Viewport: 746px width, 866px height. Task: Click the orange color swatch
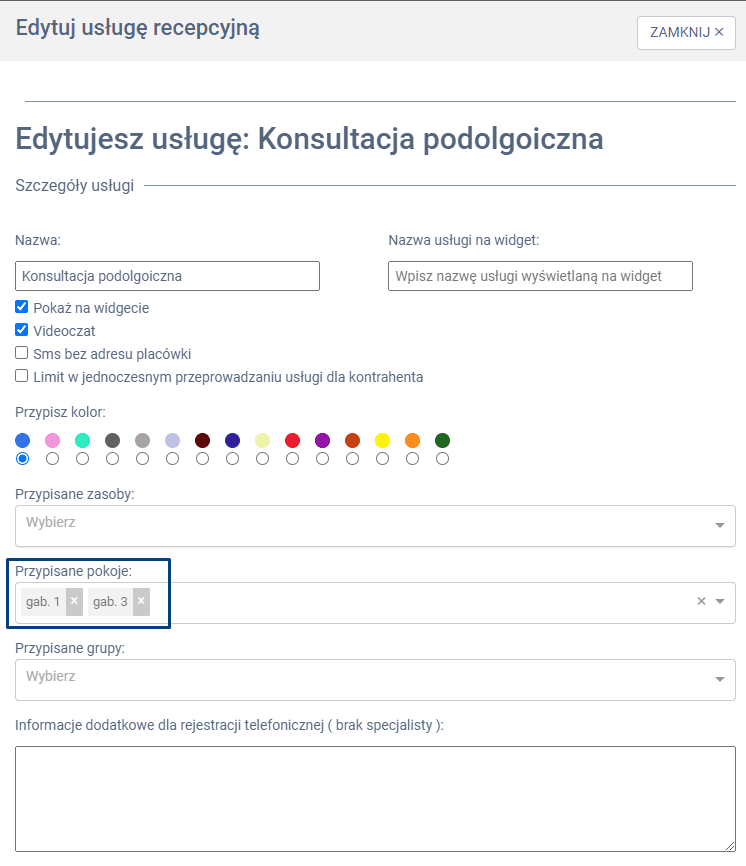click(x=412, y=440)
